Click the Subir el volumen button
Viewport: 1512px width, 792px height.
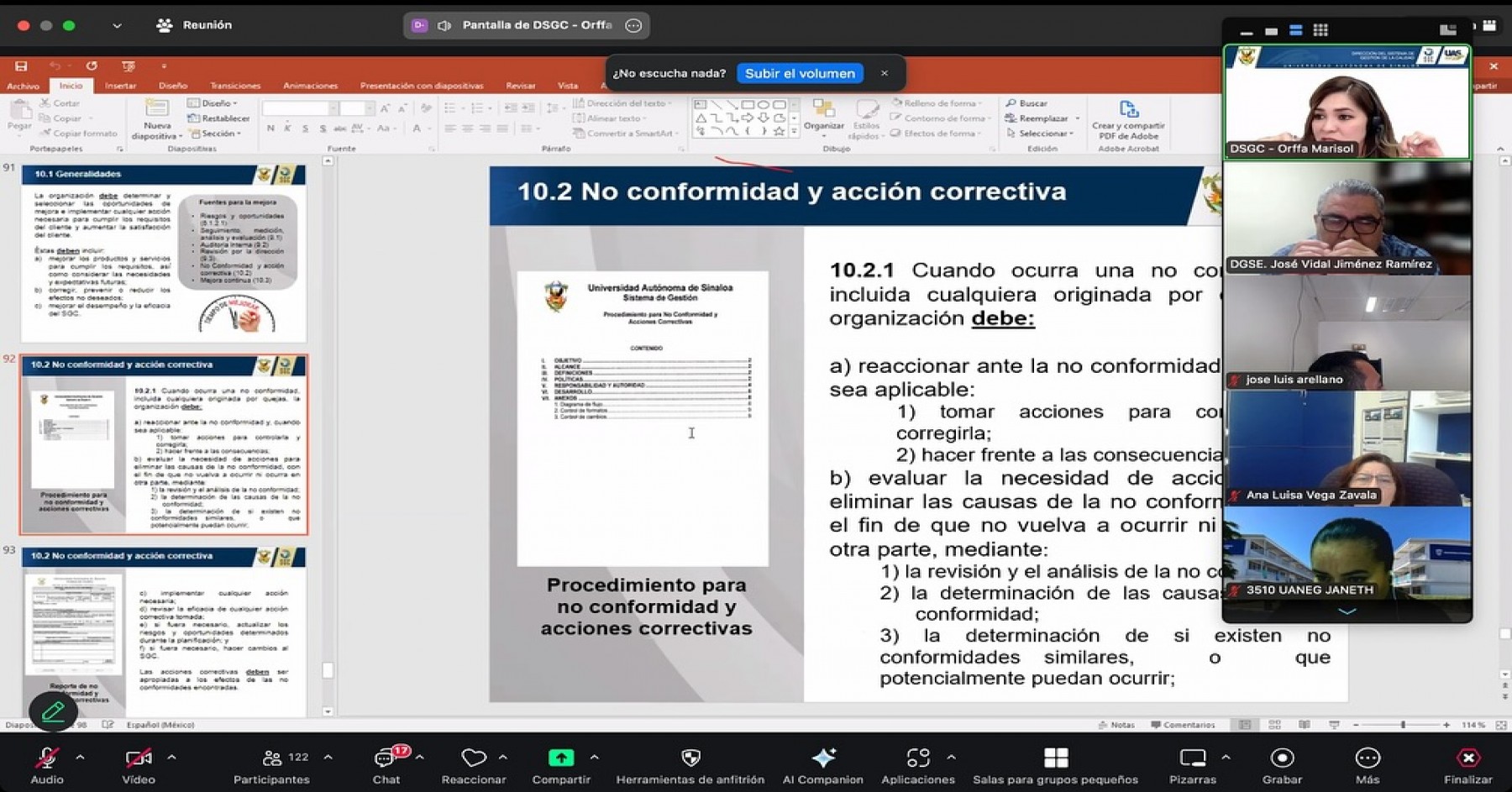[x=799, y=73]
